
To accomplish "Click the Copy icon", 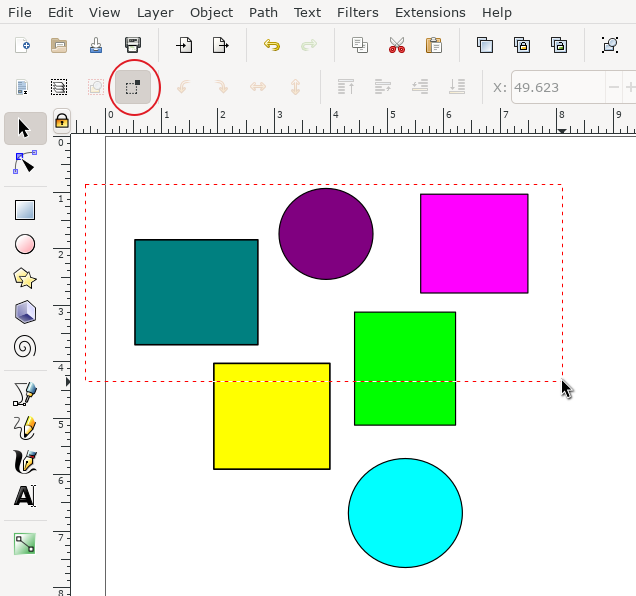I will tap(360, 45).
